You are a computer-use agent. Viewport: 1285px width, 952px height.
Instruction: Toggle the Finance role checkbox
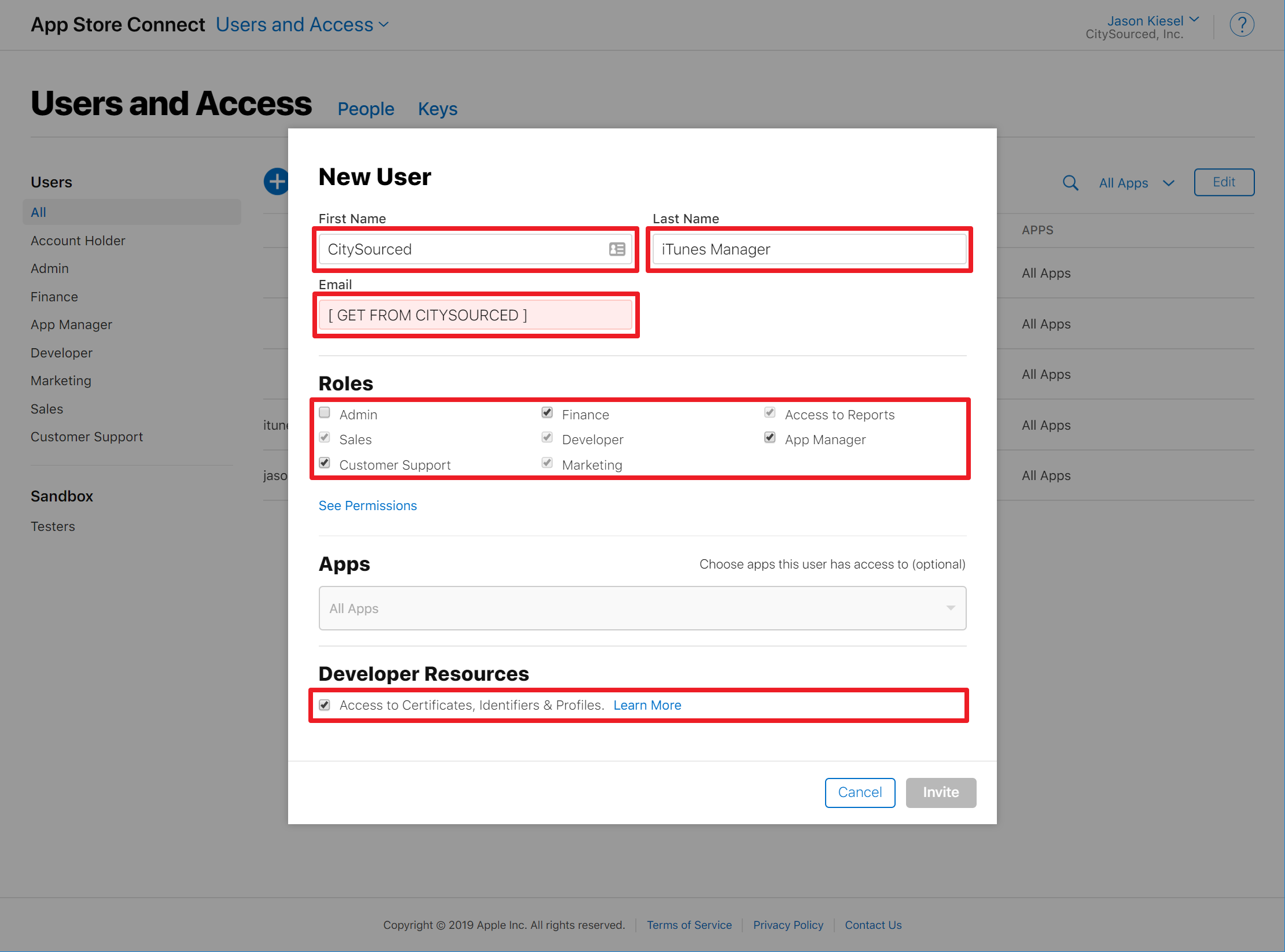pyautogui.click(x=547, y=413)
